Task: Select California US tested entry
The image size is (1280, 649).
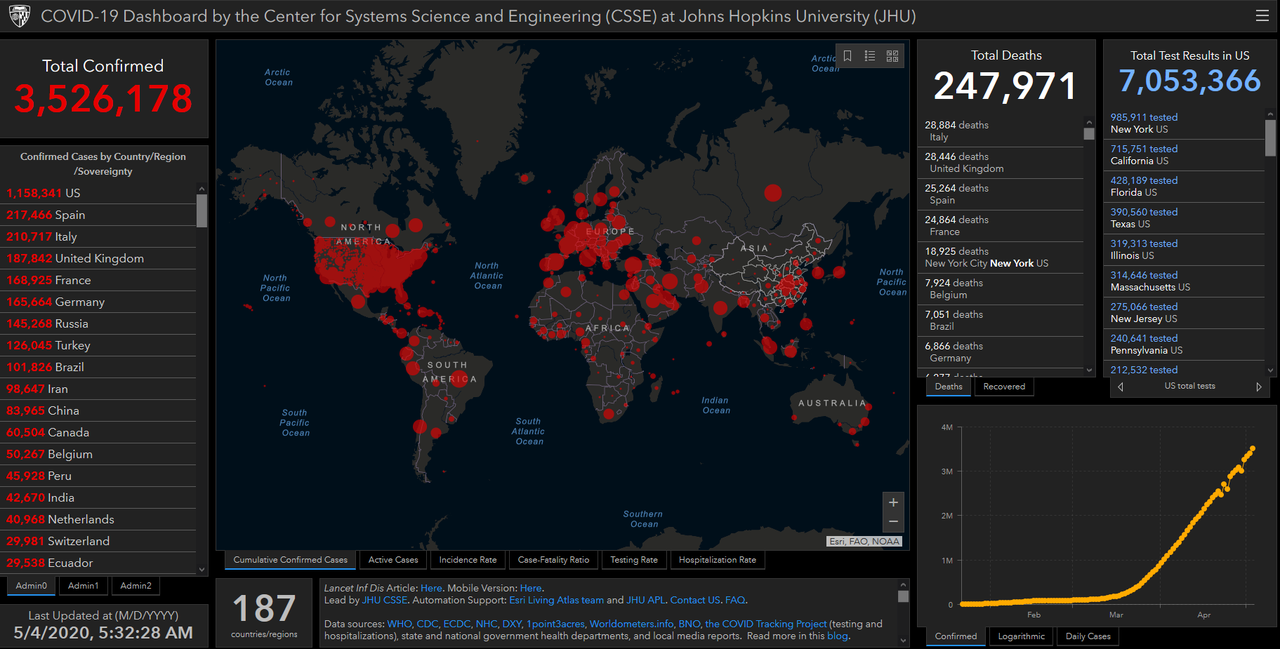Action: click(x=1184, y=155)
